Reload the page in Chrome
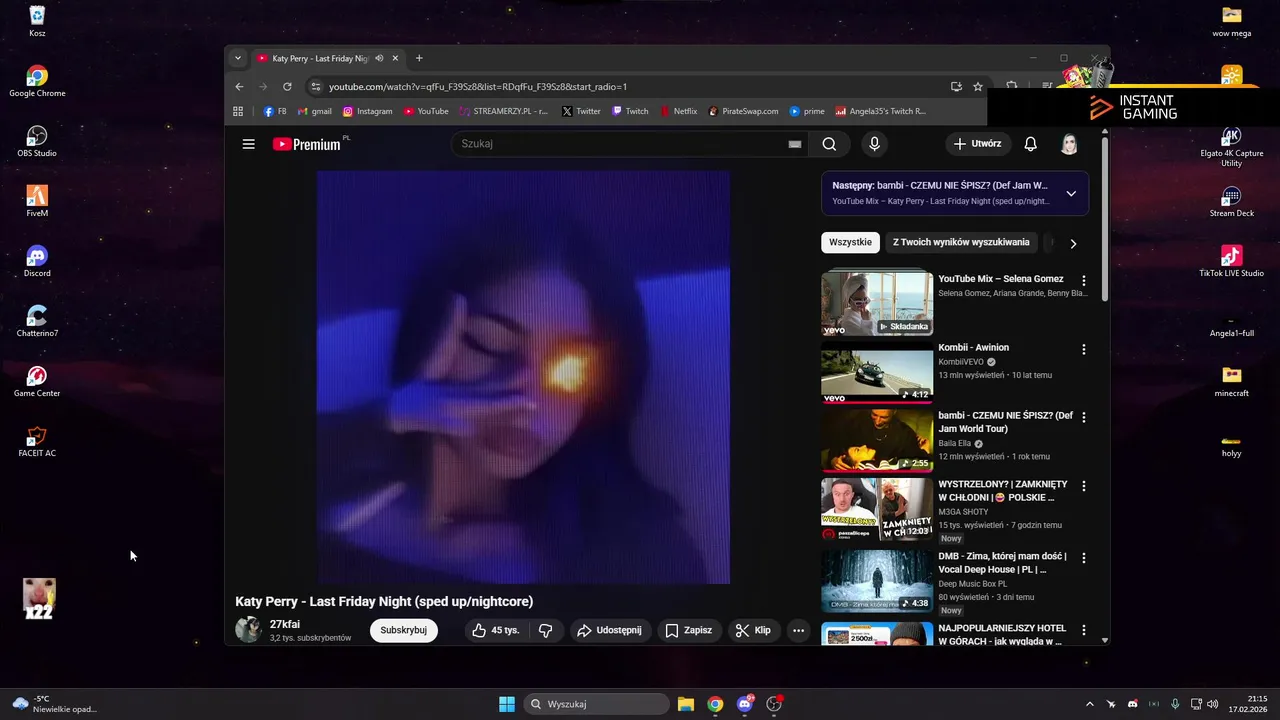This screenshot has height=720, width=1280. 287,87
